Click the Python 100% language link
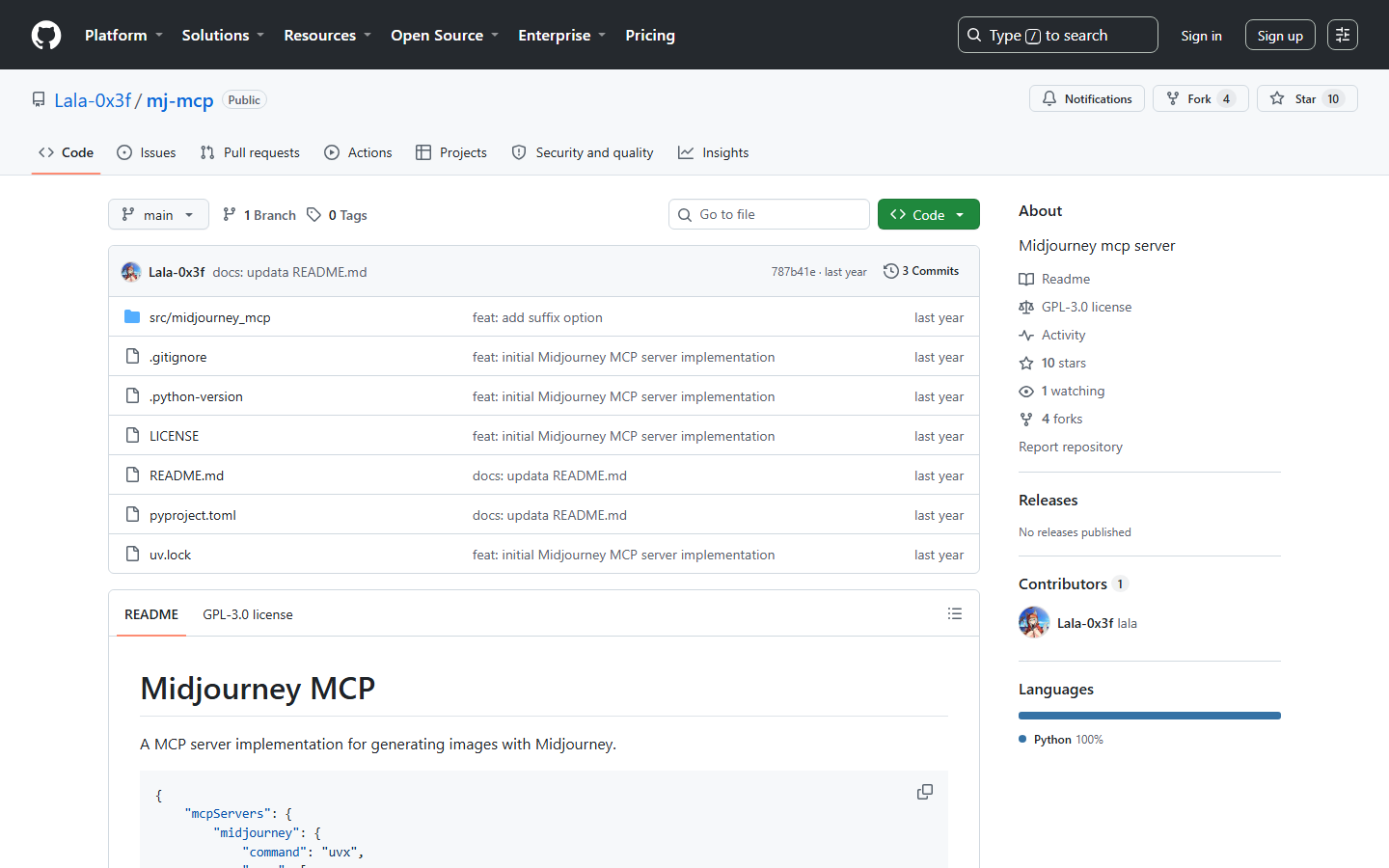 point(1061,739)
